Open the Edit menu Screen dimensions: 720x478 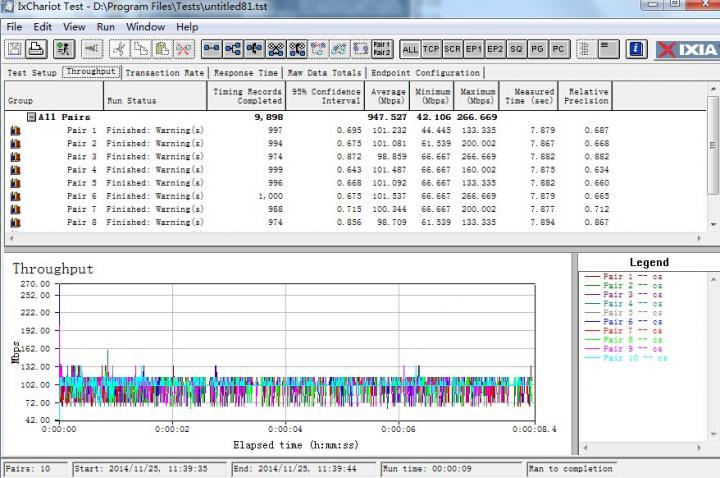(x=42, y=27)
